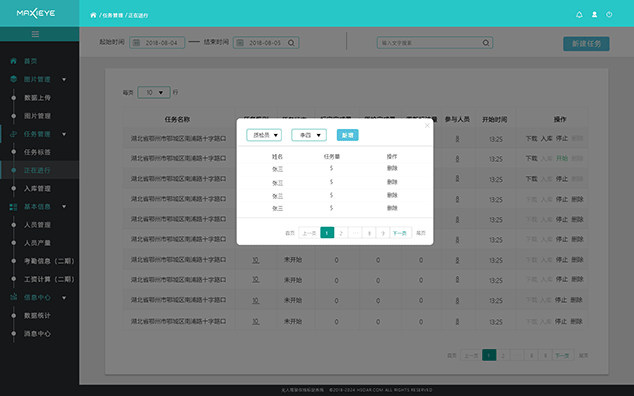The height and width of the screenshot is (396, 634).
Task: Click 尾页 in the dialog pagination
Action: point(421,233)
